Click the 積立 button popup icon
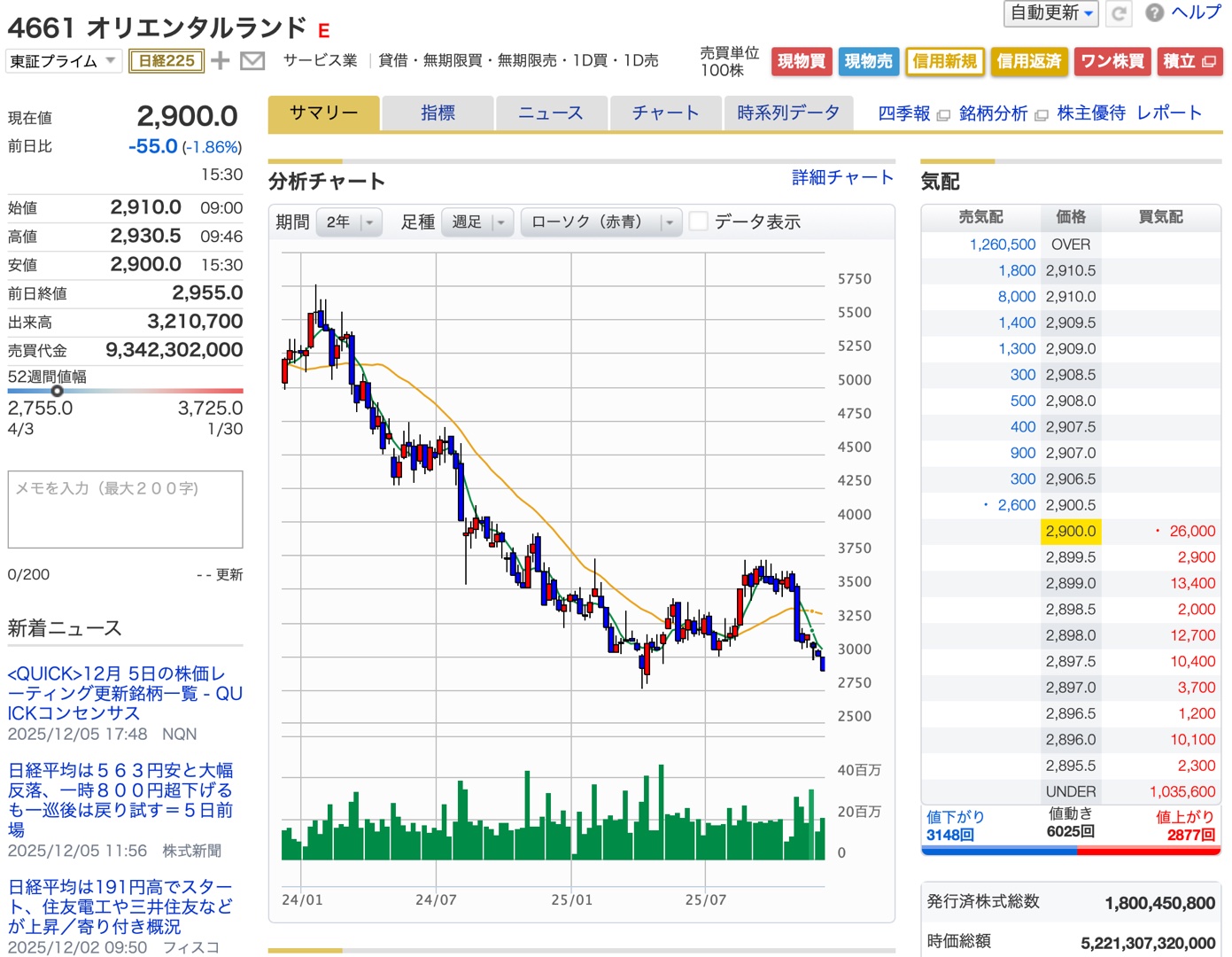Screen dimensions: 1232x957 point(1208,61)
